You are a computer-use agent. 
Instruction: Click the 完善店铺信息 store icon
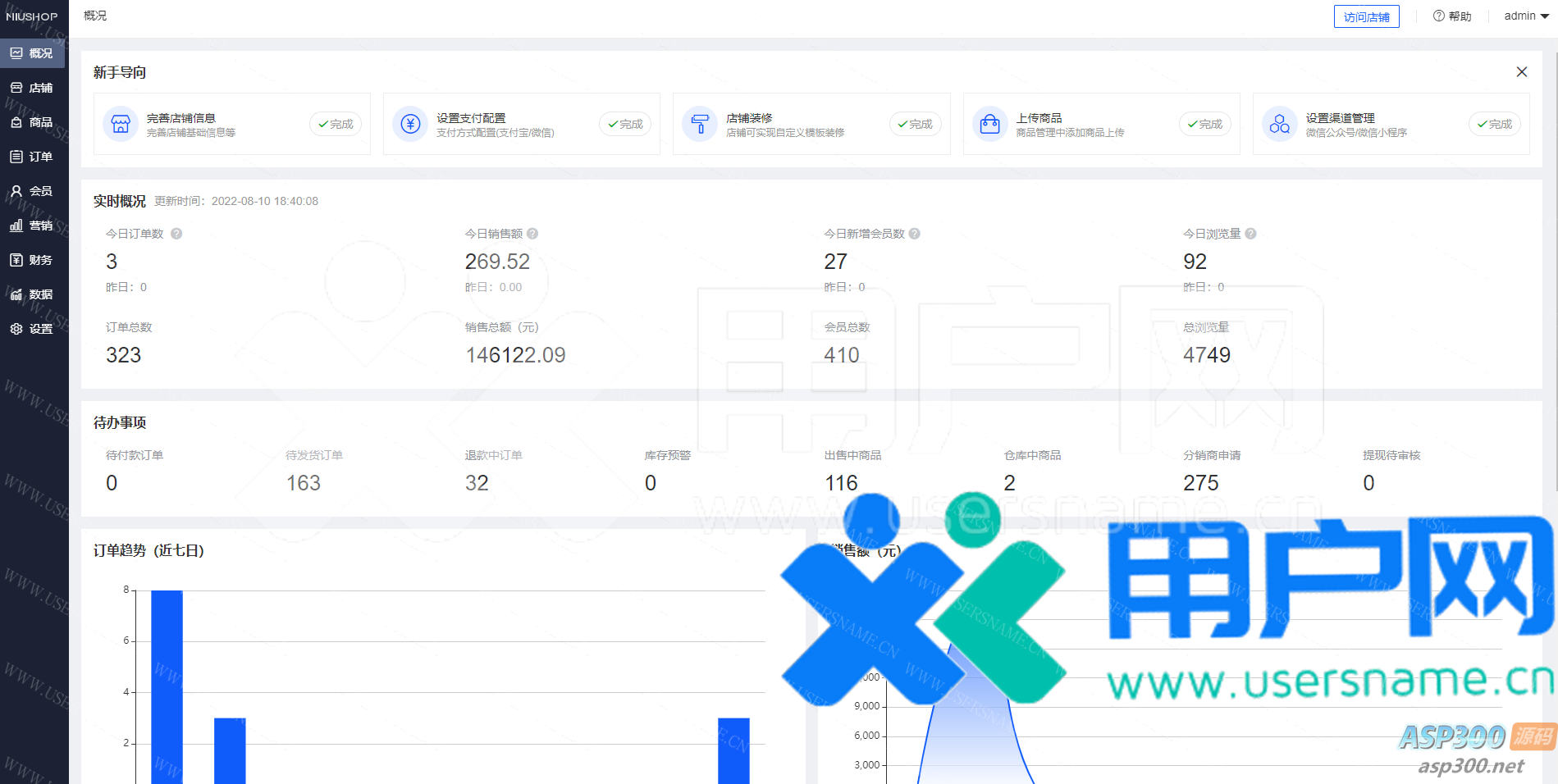(121, 124)
